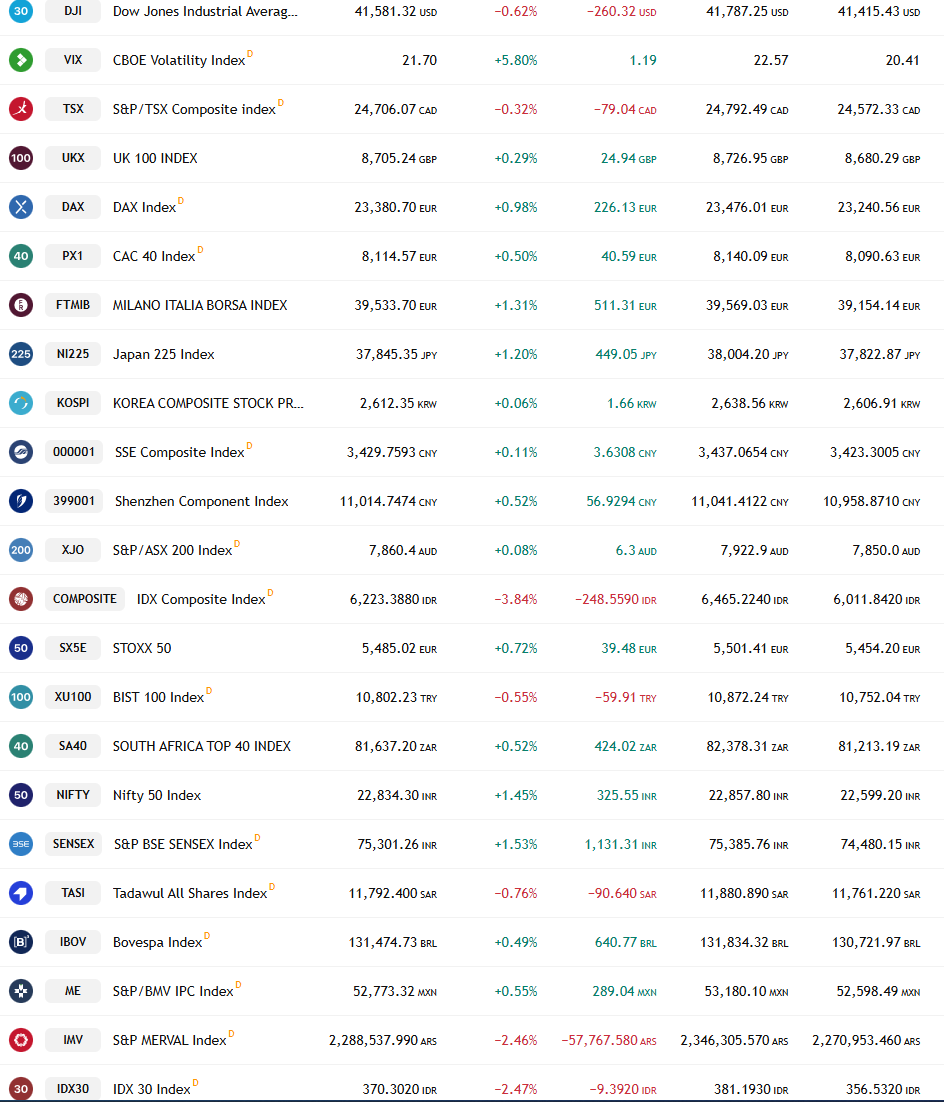Click MERVAL price 2,288,537.990 ARS
Viewport: 944px width, 1102px height.
point(383,1040)
